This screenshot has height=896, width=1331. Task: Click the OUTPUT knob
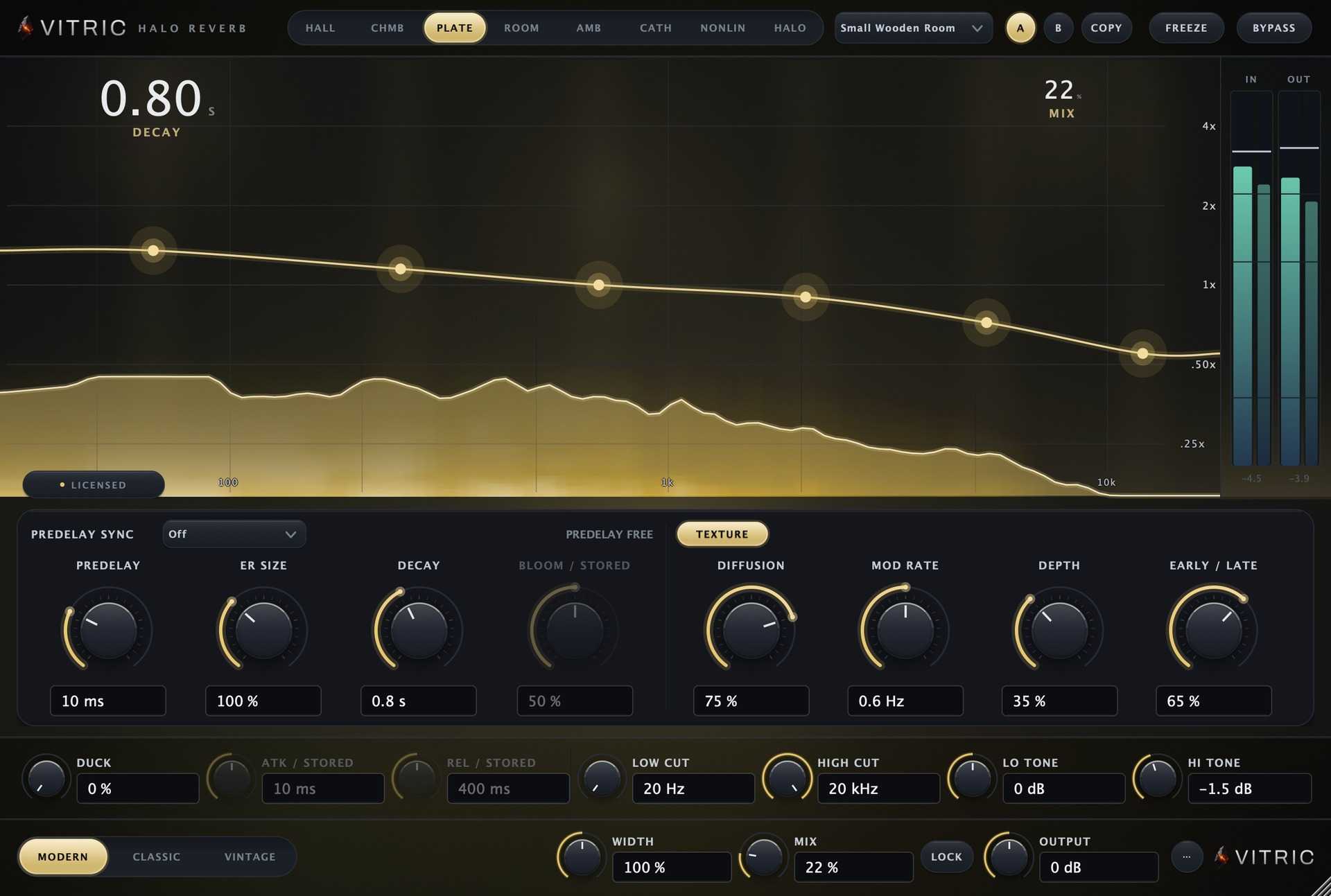[x=1009, y=857]
